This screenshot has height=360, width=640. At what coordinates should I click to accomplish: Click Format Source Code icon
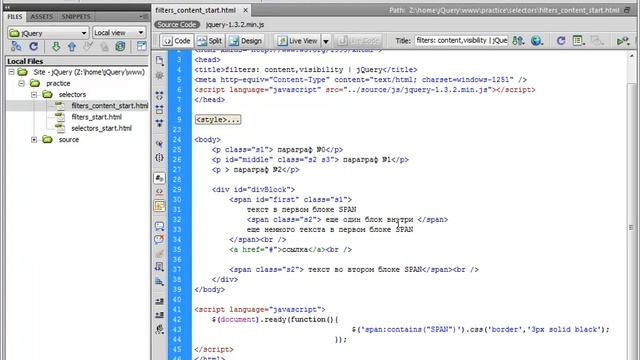click(x=160, y=329)
